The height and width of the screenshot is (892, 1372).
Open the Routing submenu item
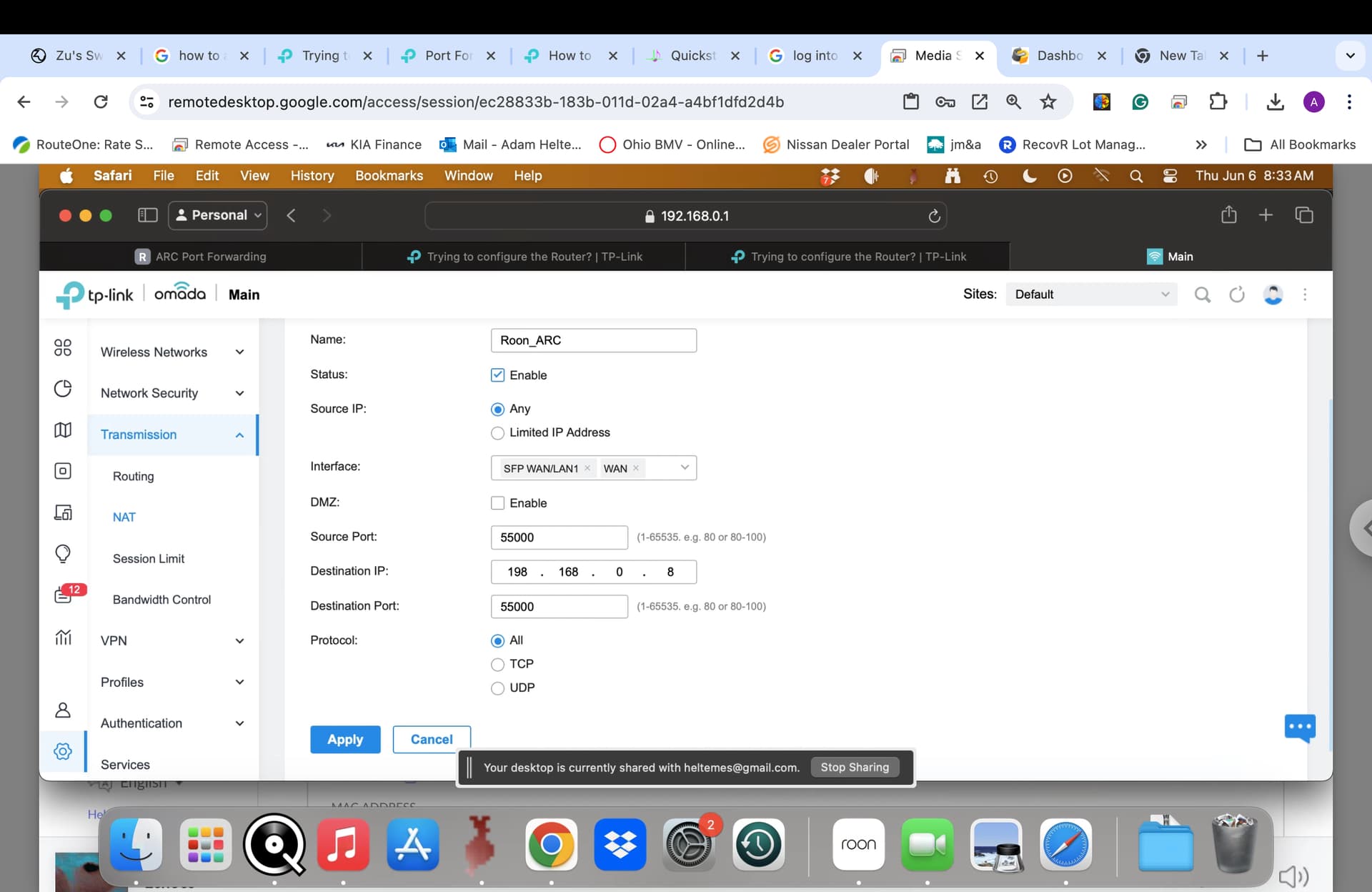point(134,476)
